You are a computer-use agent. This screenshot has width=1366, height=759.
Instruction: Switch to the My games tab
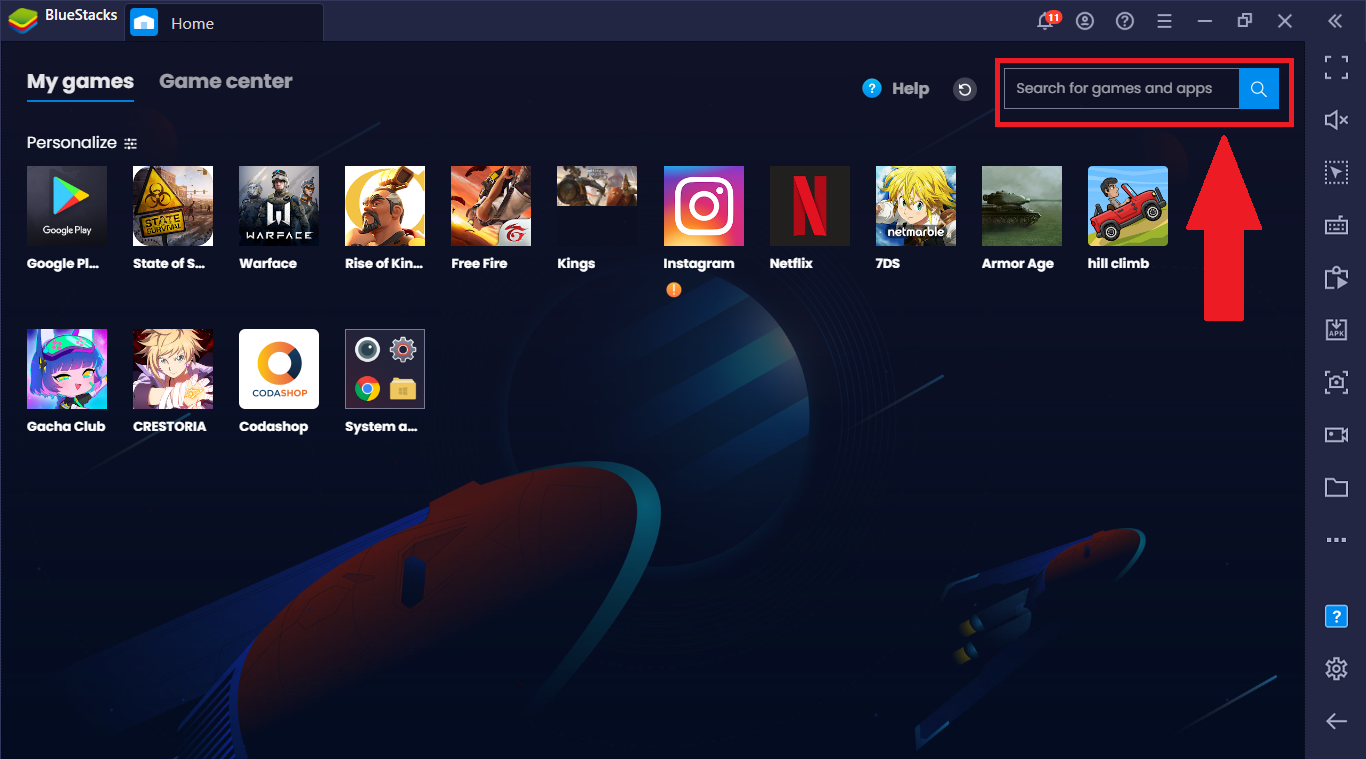(80, 82)
